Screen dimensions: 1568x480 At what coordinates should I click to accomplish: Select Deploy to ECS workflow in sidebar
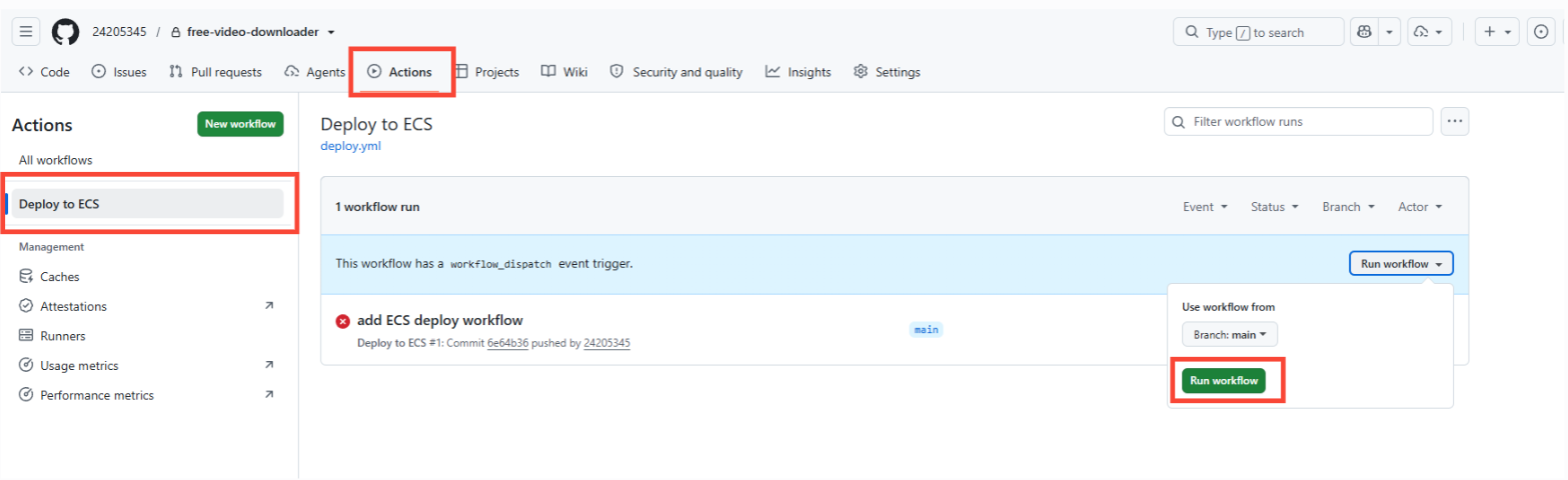[x=146, y=204]
